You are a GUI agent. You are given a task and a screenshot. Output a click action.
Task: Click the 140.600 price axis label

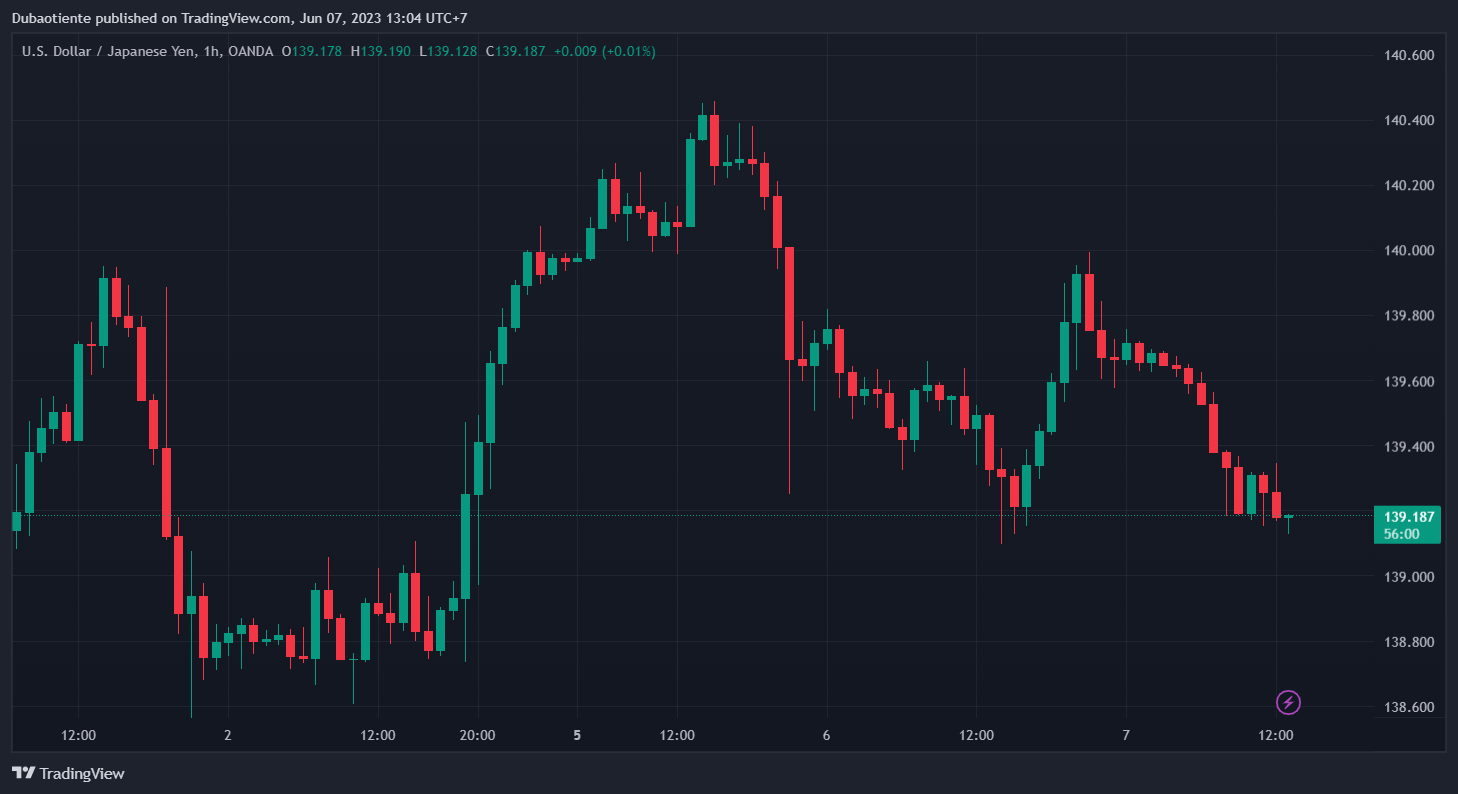[1409, 55]
